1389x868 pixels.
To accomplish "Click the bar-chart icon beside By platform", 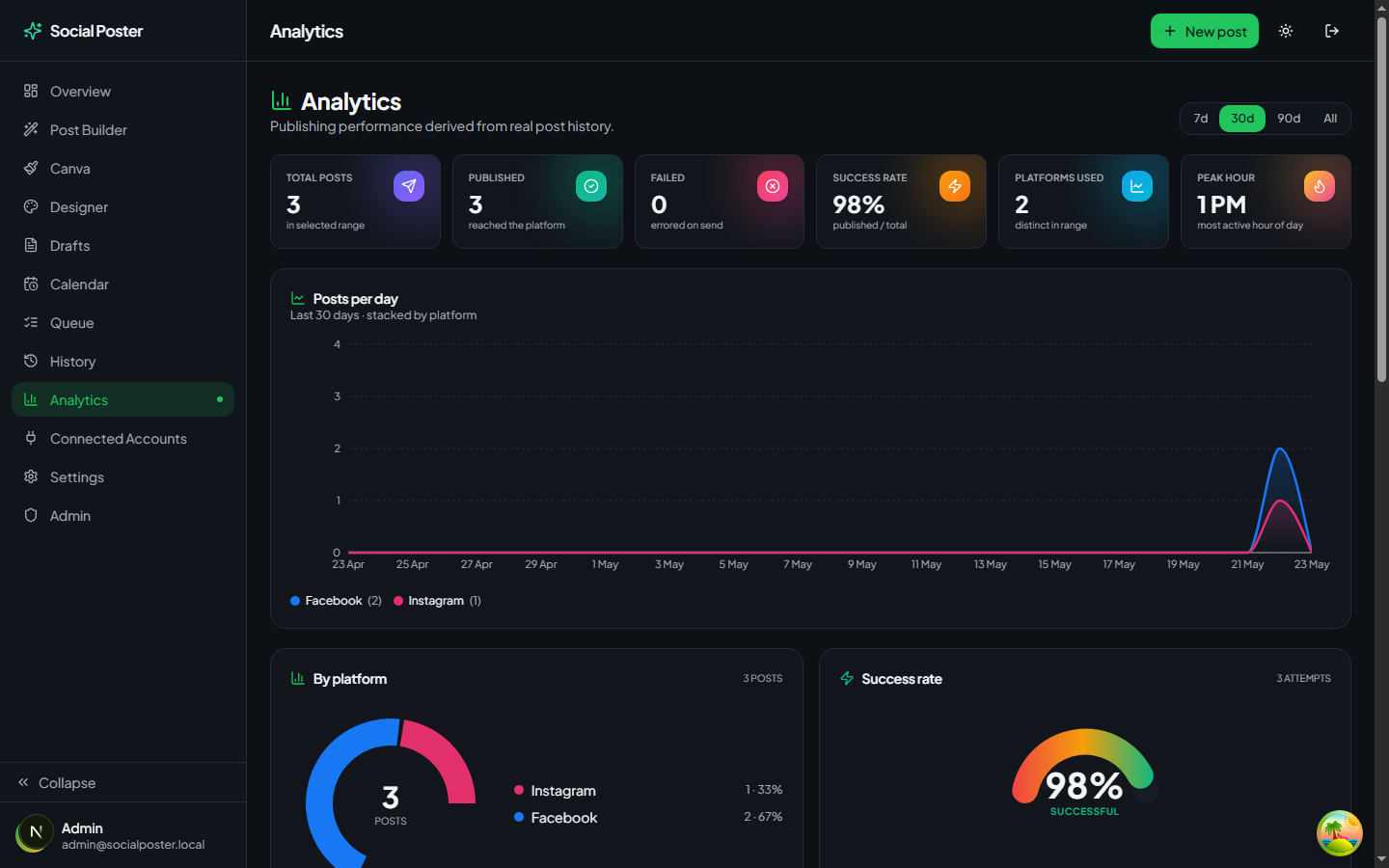I will pyautogui.click(x=298, y=678).
